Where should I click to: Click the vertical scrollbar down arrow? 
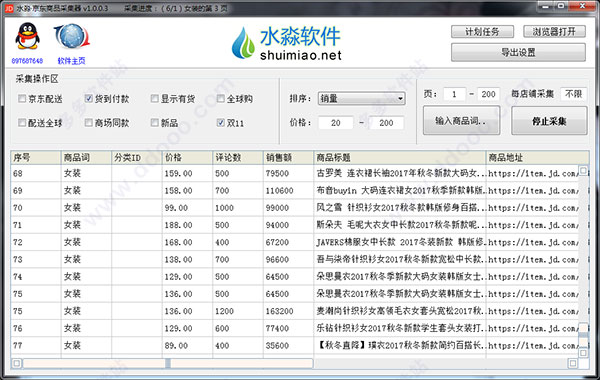coord(583,352)
